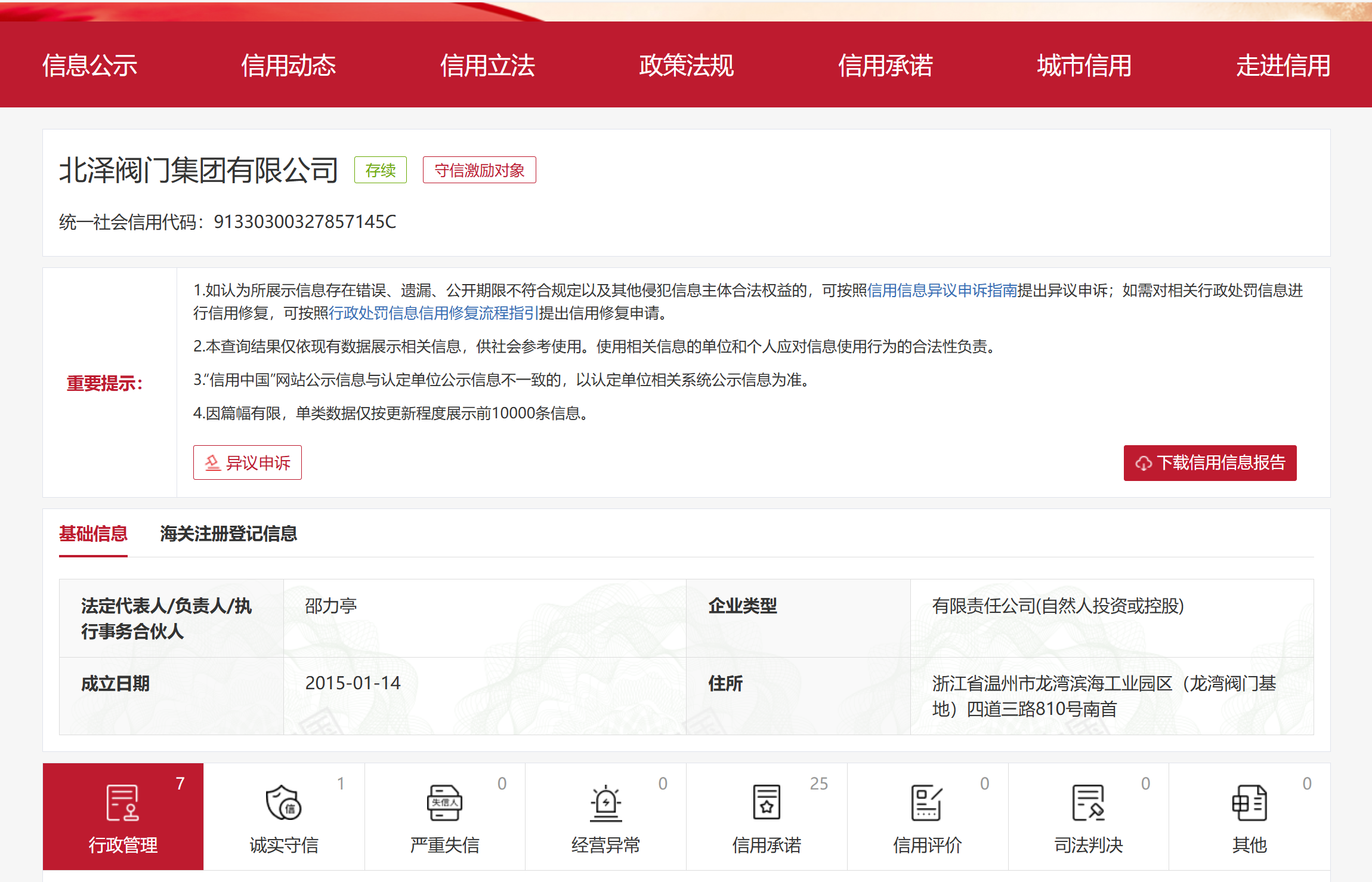
Task: Select the 信用评价 category icon
Action: tap(927, 803)
